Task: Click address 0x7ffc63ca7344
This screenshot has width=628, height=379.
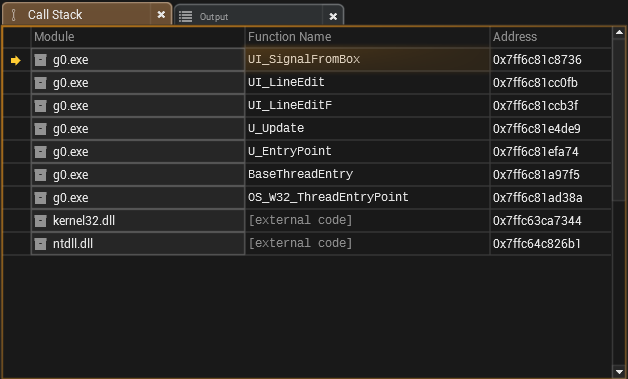Action: point(537,221)
